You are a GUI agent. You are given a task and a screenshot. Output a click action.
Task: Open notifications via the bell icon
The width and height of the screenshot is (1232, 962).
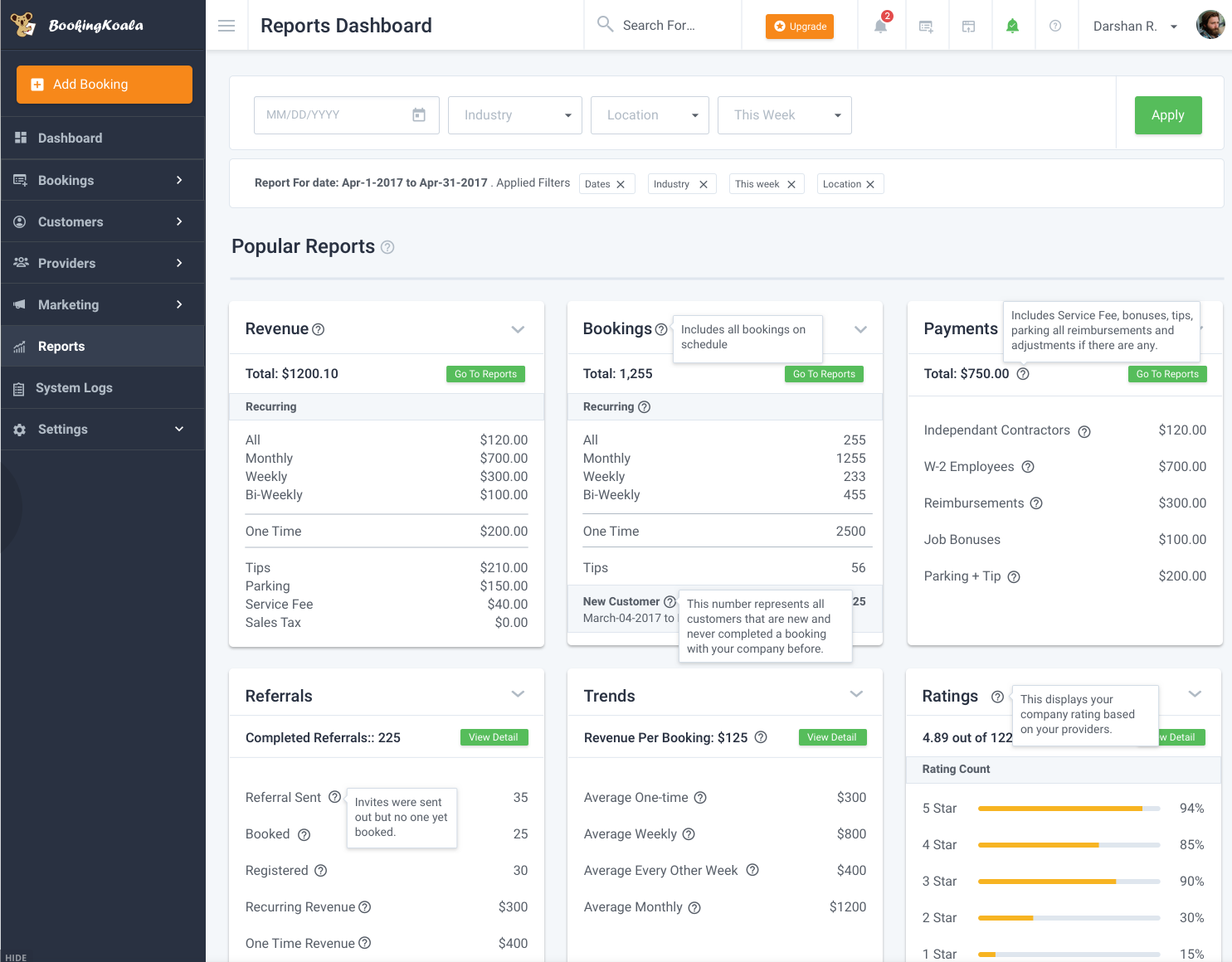point(879,25)
